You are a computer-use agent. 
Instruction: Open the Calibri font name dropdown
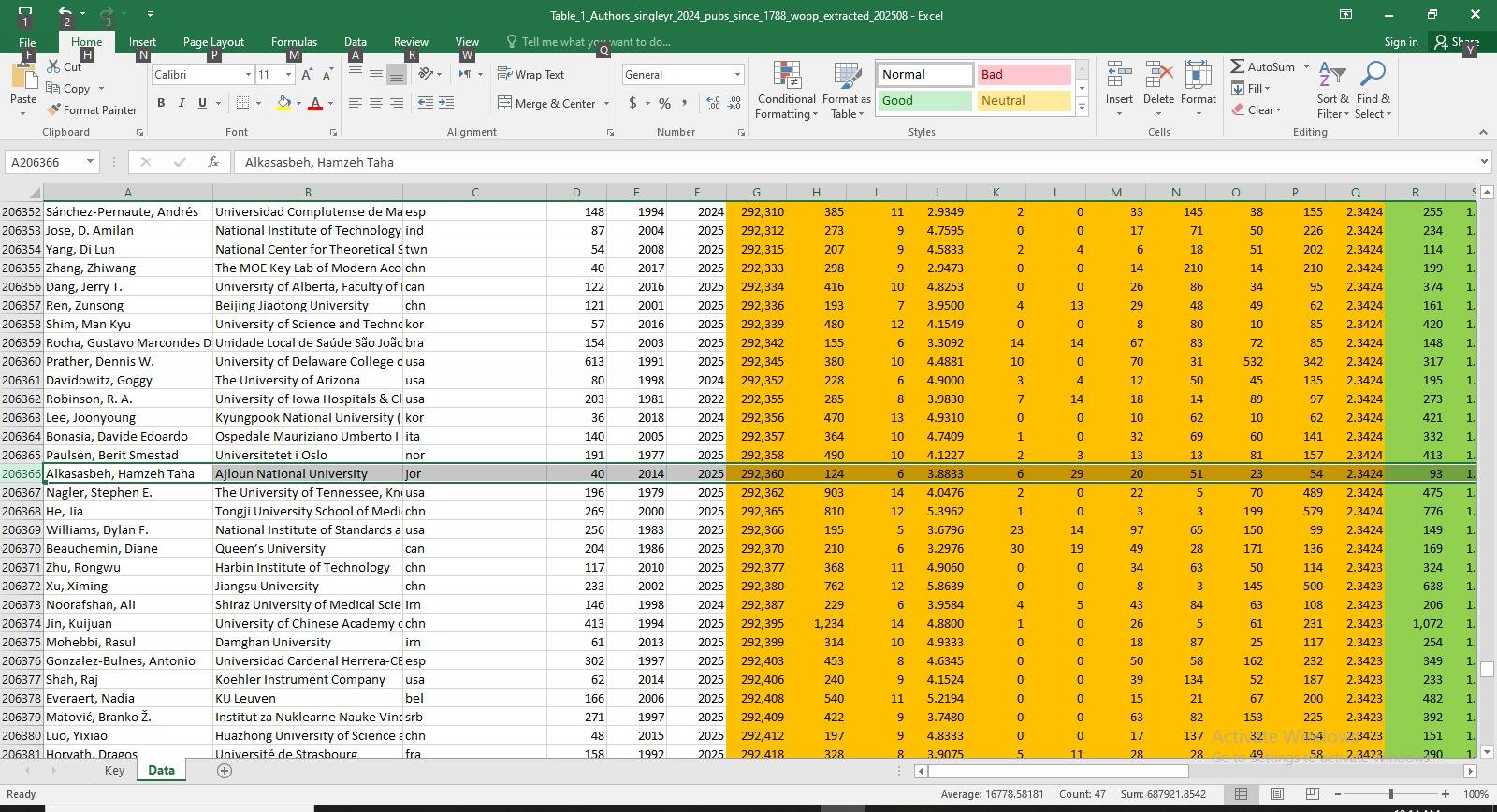coord(248,75)
